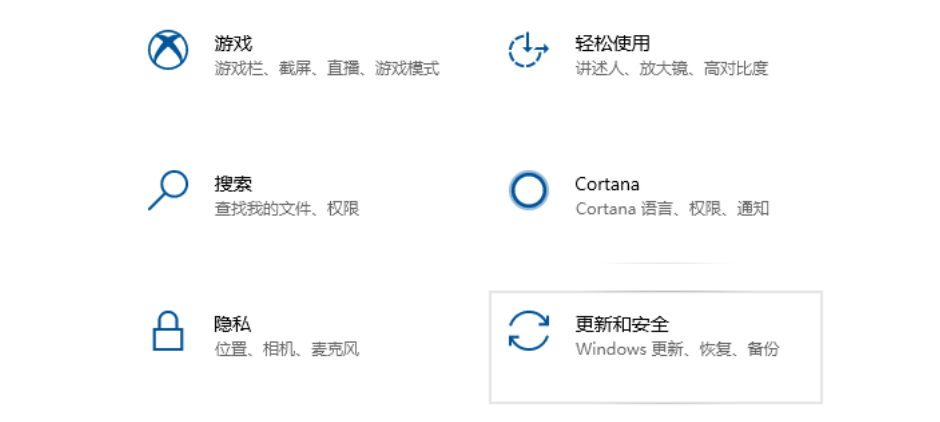This screenshot has height=422, width=940.
Task: Go to the 隐私 settings title
Action: pos(233,324)
